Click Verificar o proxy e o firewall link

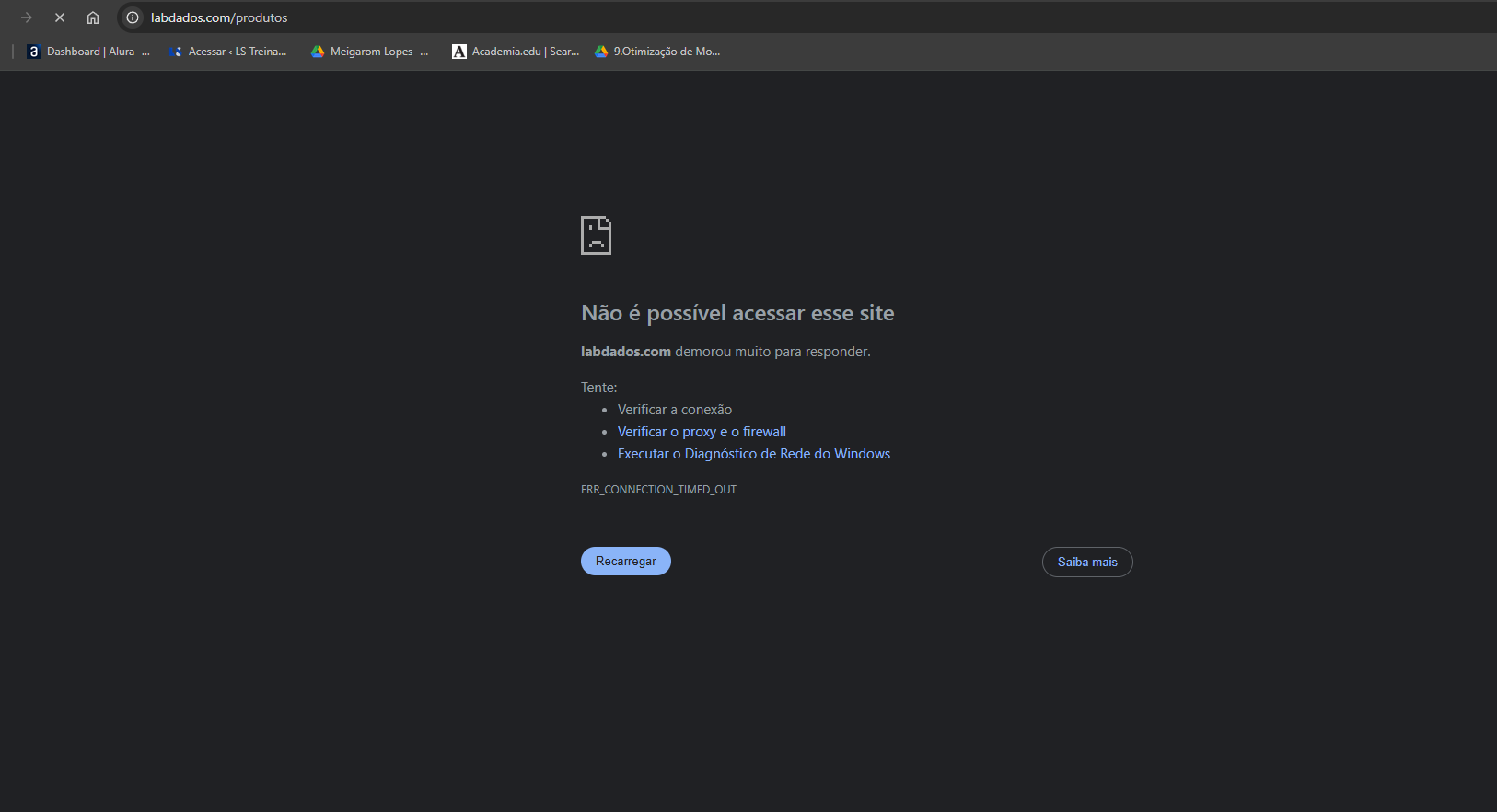702,432
